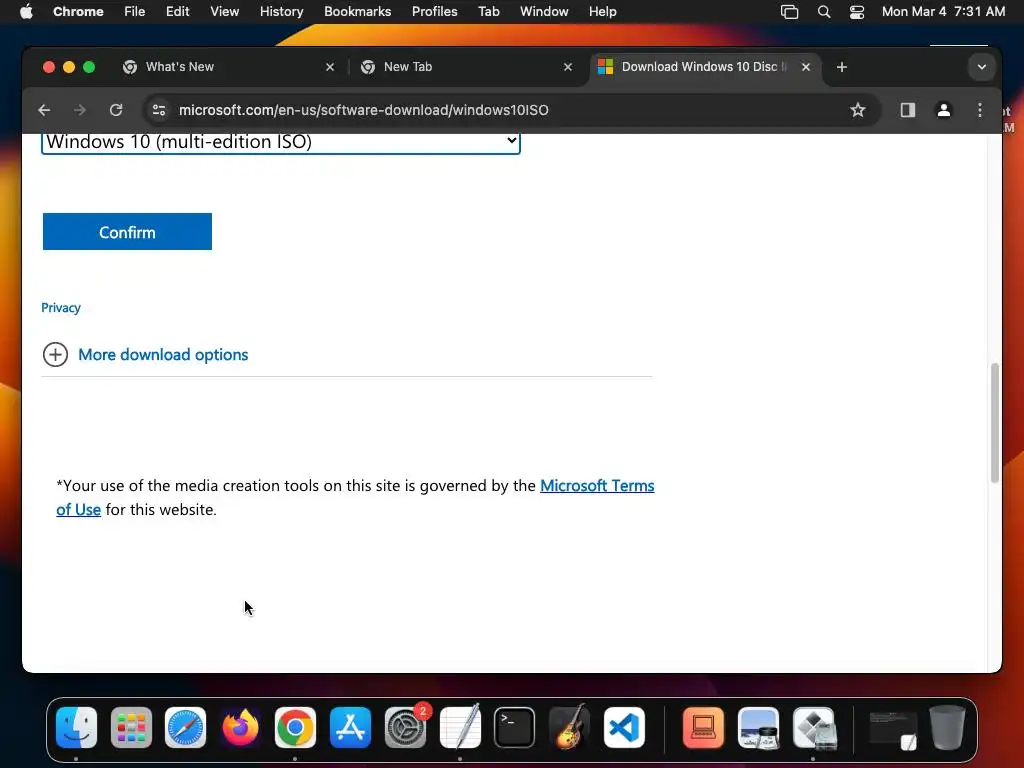Image resolution: width=1024 pixels, height=768 pixels.
Task: Close the Download Windows 10 tab
Action: pos(806,67)
